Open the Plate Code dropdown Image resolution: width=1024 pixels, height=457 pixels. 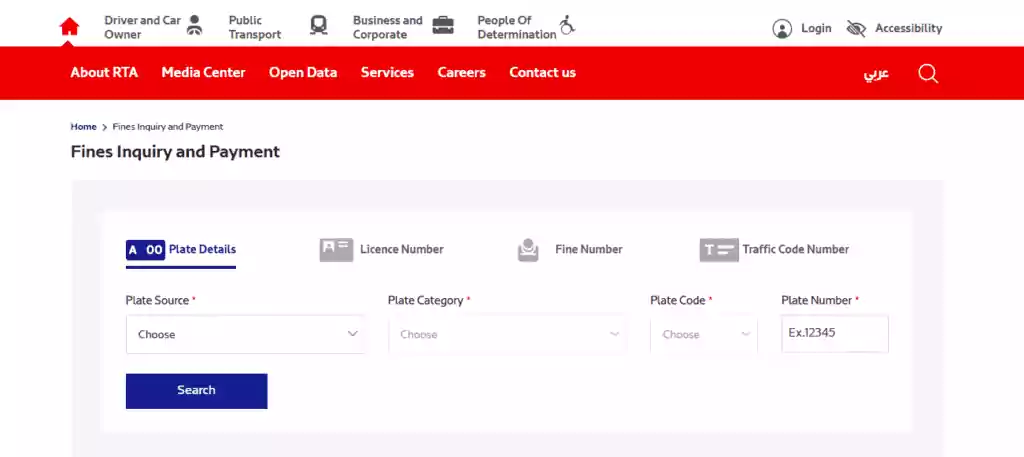pyautogui.click(x=704, y=334)
